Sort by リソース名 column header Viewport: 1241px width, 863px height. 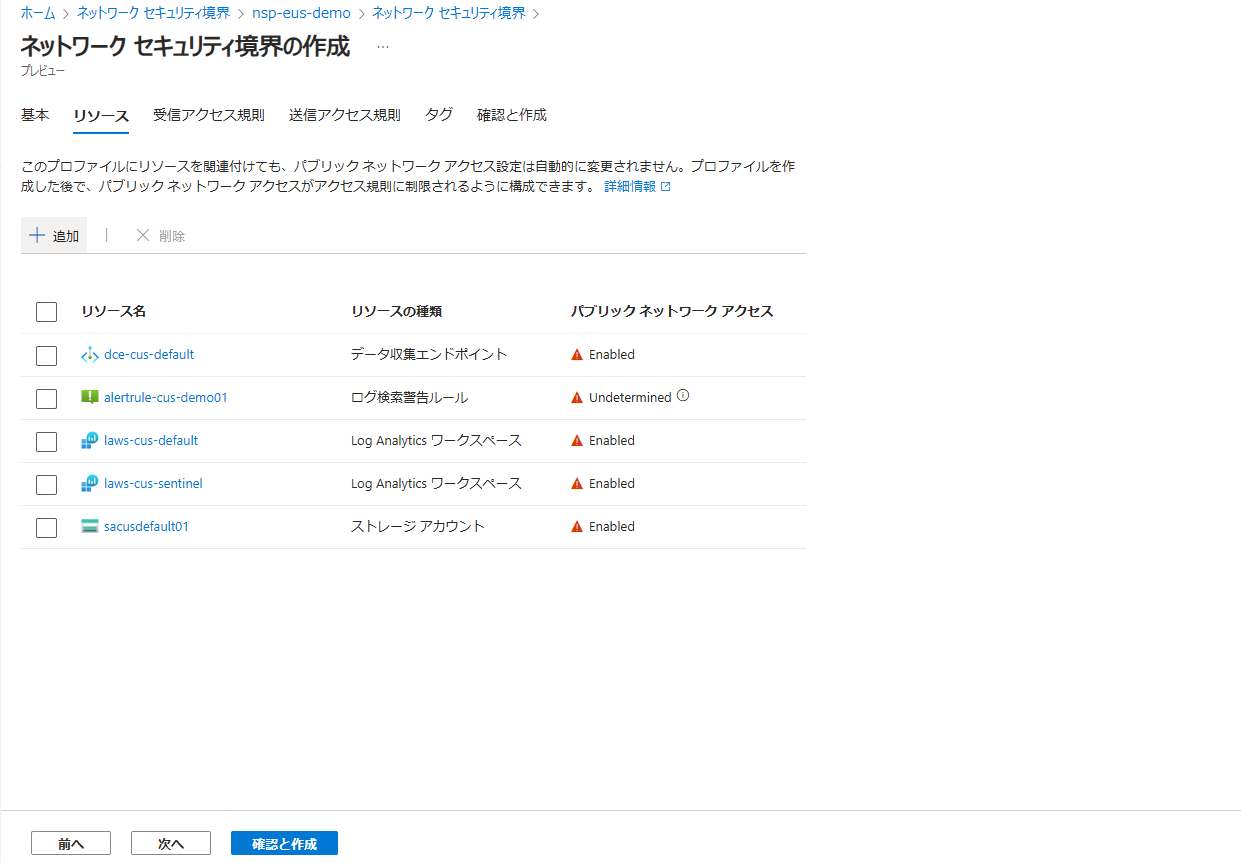114,311
